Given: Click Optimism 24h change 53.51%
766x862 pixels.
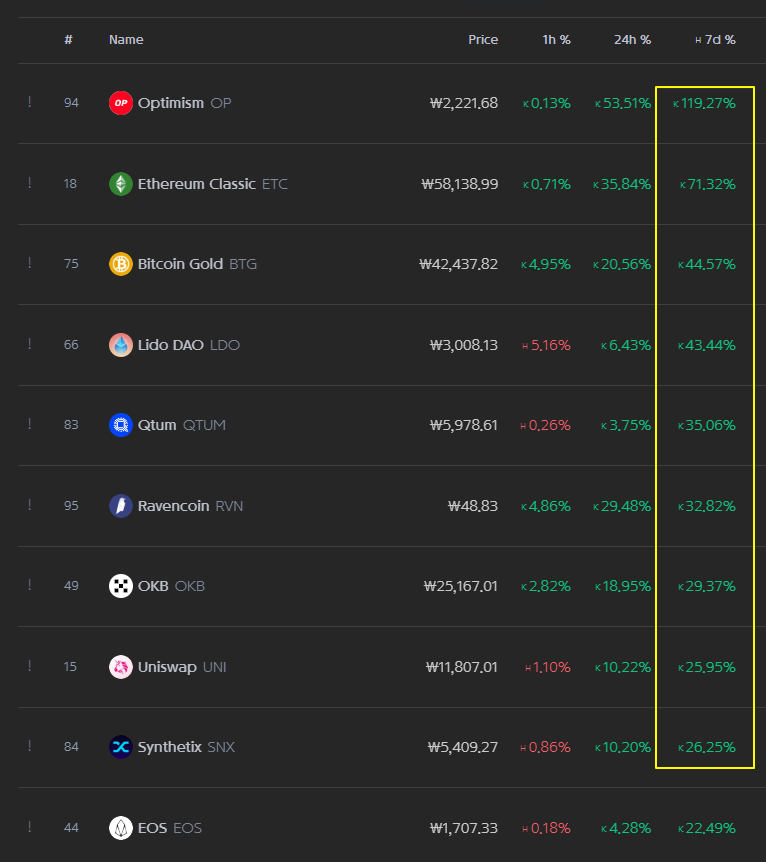Looking at the screenshot, I should 623,103.
